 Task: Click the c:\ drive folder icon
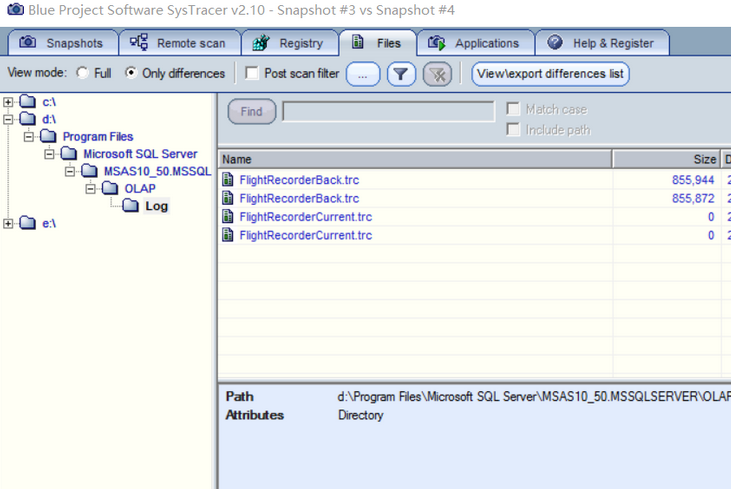point(28,101)
